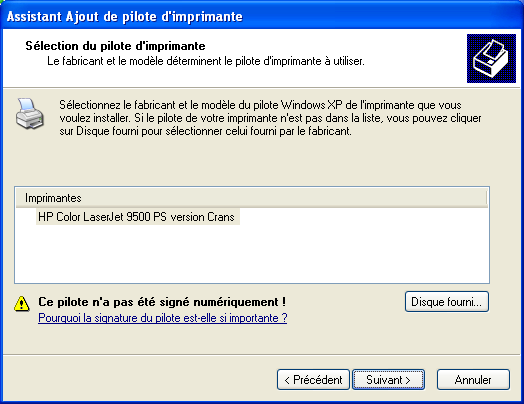
Task: Cancel the wizard with Annuler
Action: coord(473,380)
